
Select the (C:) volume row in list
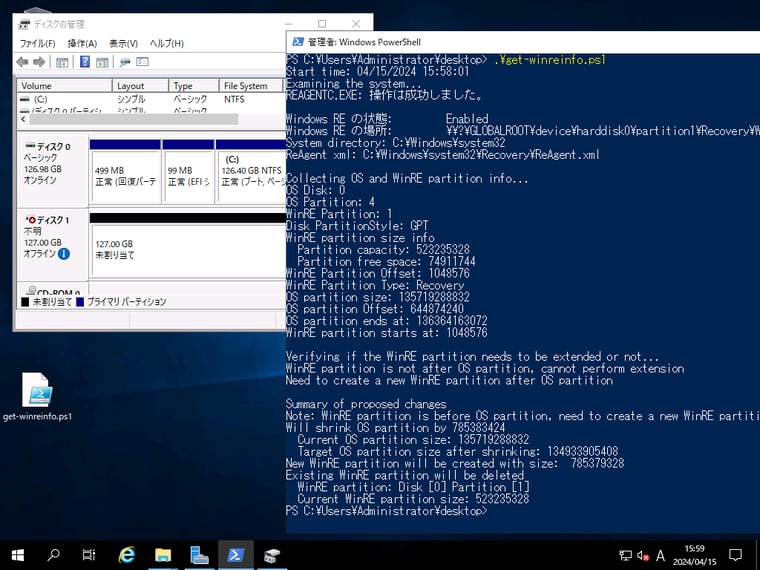pyautogui.click(x=151, y=99)
